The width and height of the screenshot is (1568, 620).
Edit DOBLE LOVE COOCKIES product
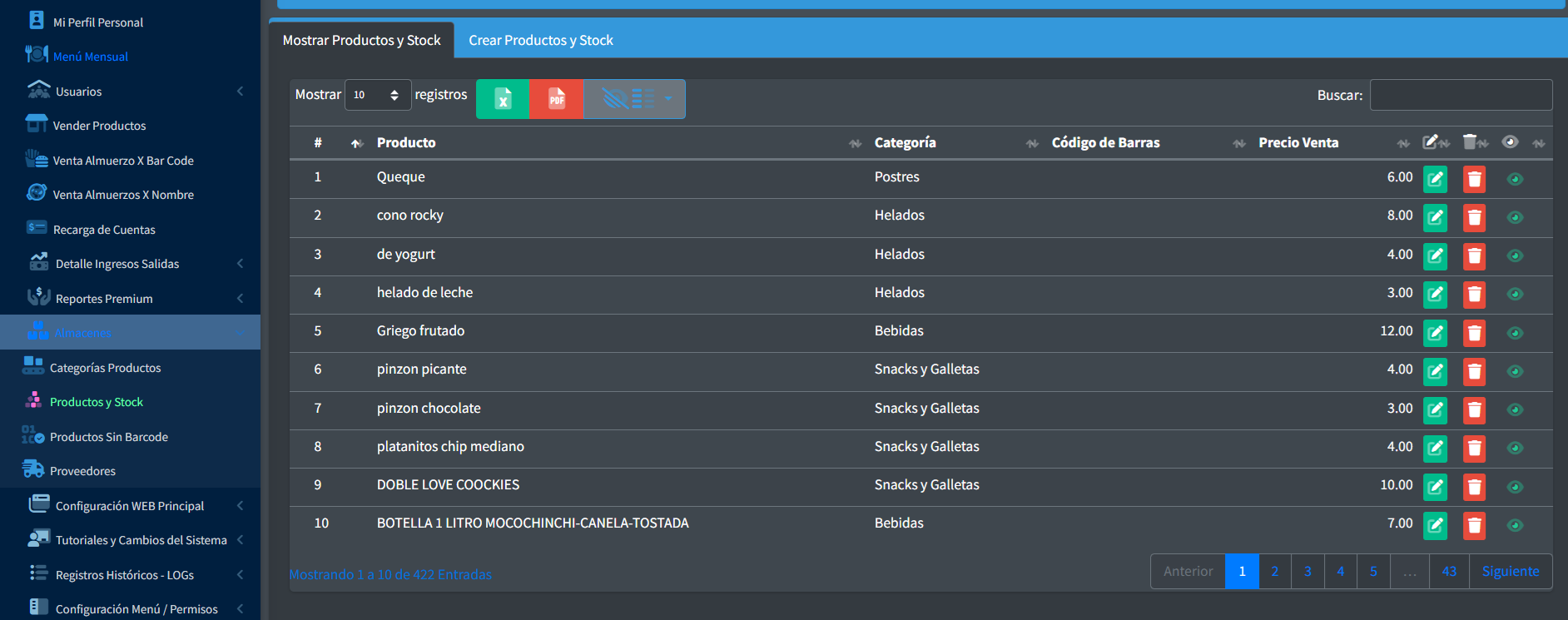click(1435, 487)
